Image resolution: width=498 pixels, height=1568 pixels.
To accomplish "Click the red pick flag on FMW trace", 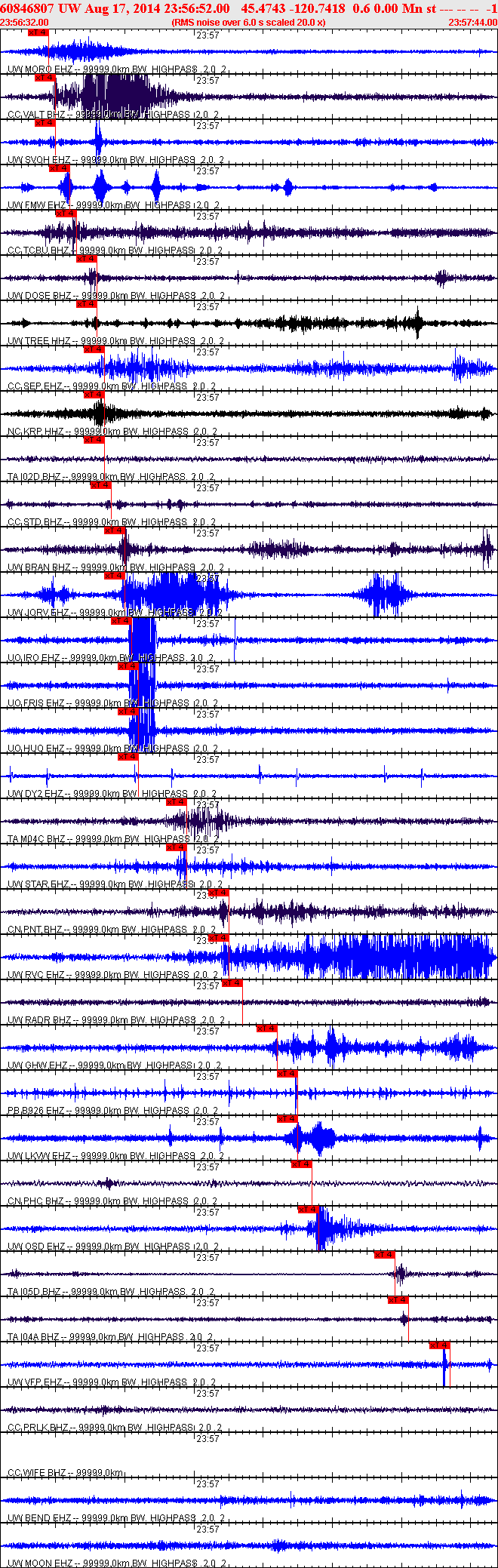I will 59,168.
